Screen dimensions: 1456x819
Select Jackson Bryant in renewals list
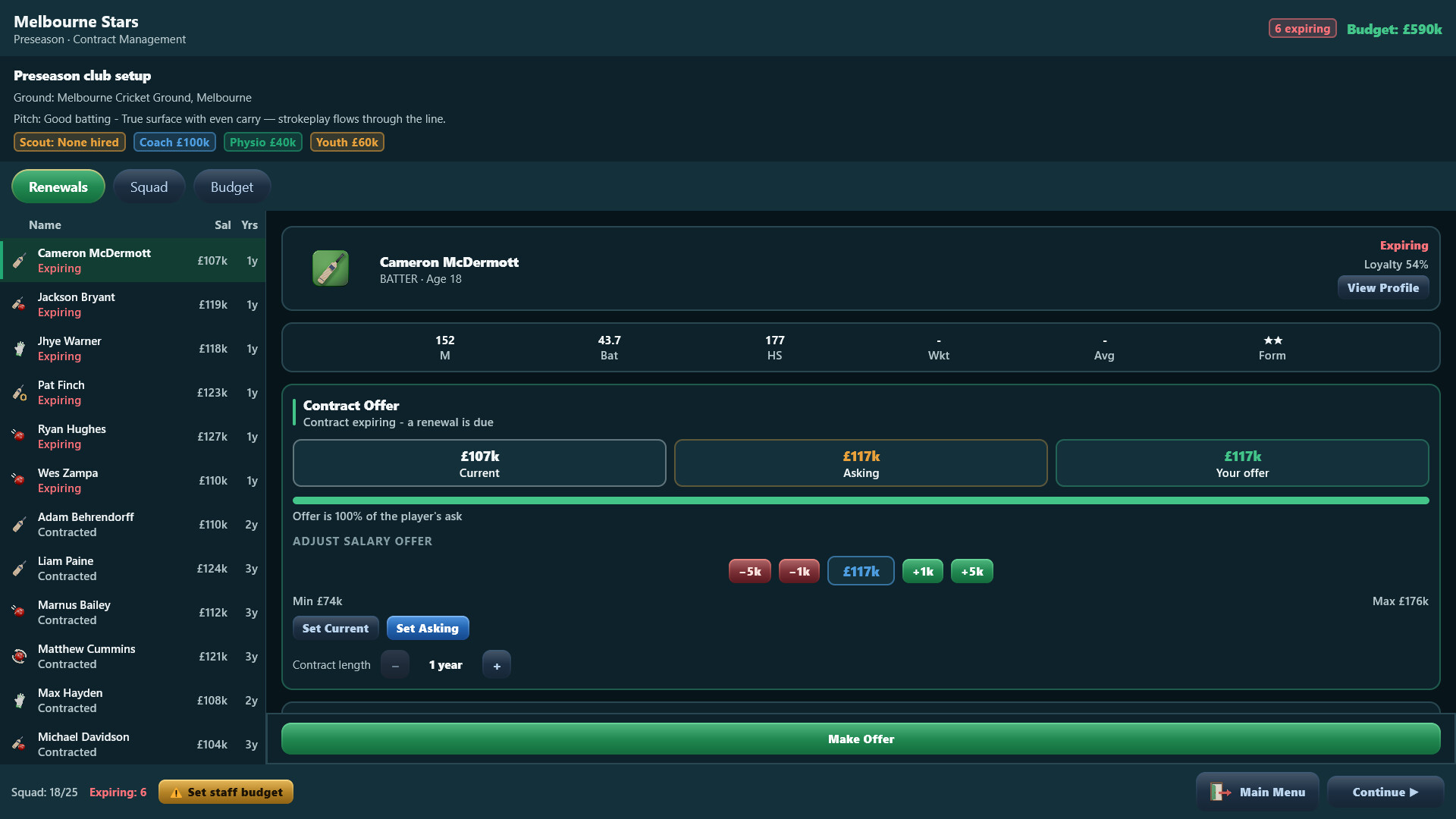(x=133, y=305)
